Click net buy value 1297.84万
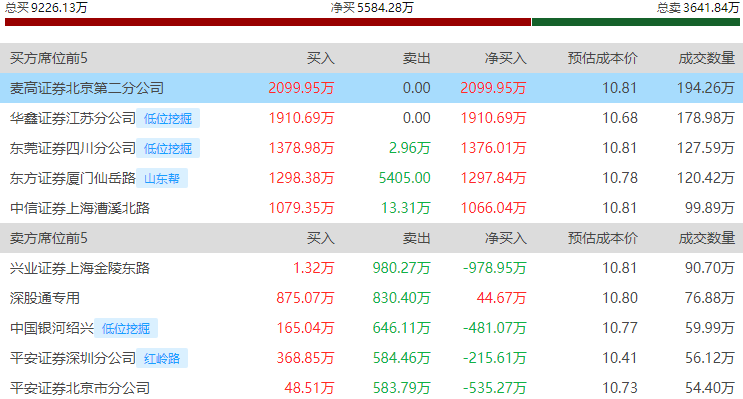Image resolution: width=743 pixels, height=399 pixels. point(493,178)
